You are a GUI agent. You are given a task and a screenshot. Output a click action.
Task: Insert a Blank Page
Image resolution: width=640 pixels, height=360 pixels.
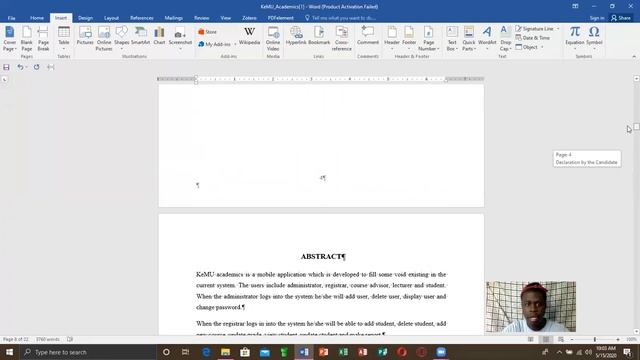pyautogui.click(x=27, y=39)
